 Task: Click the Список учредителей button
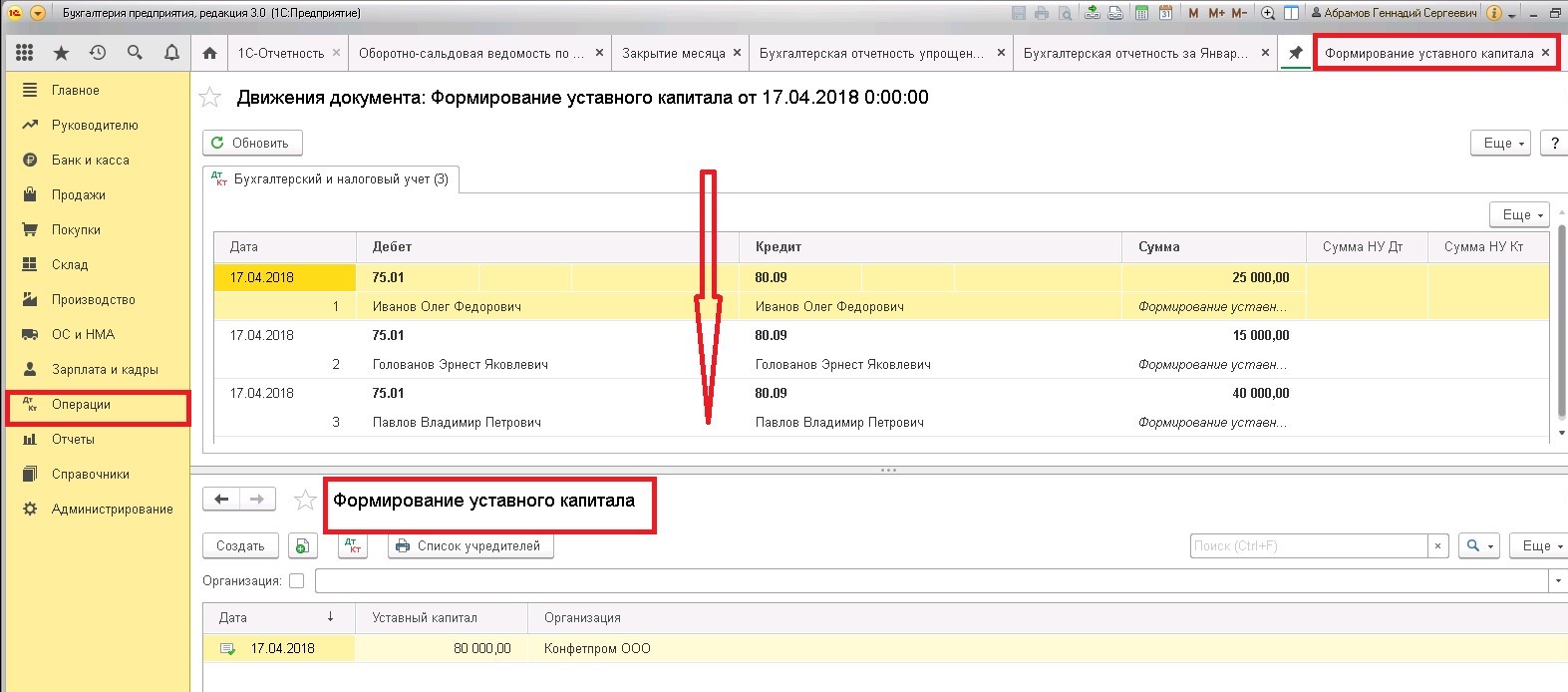pos(470,545)
